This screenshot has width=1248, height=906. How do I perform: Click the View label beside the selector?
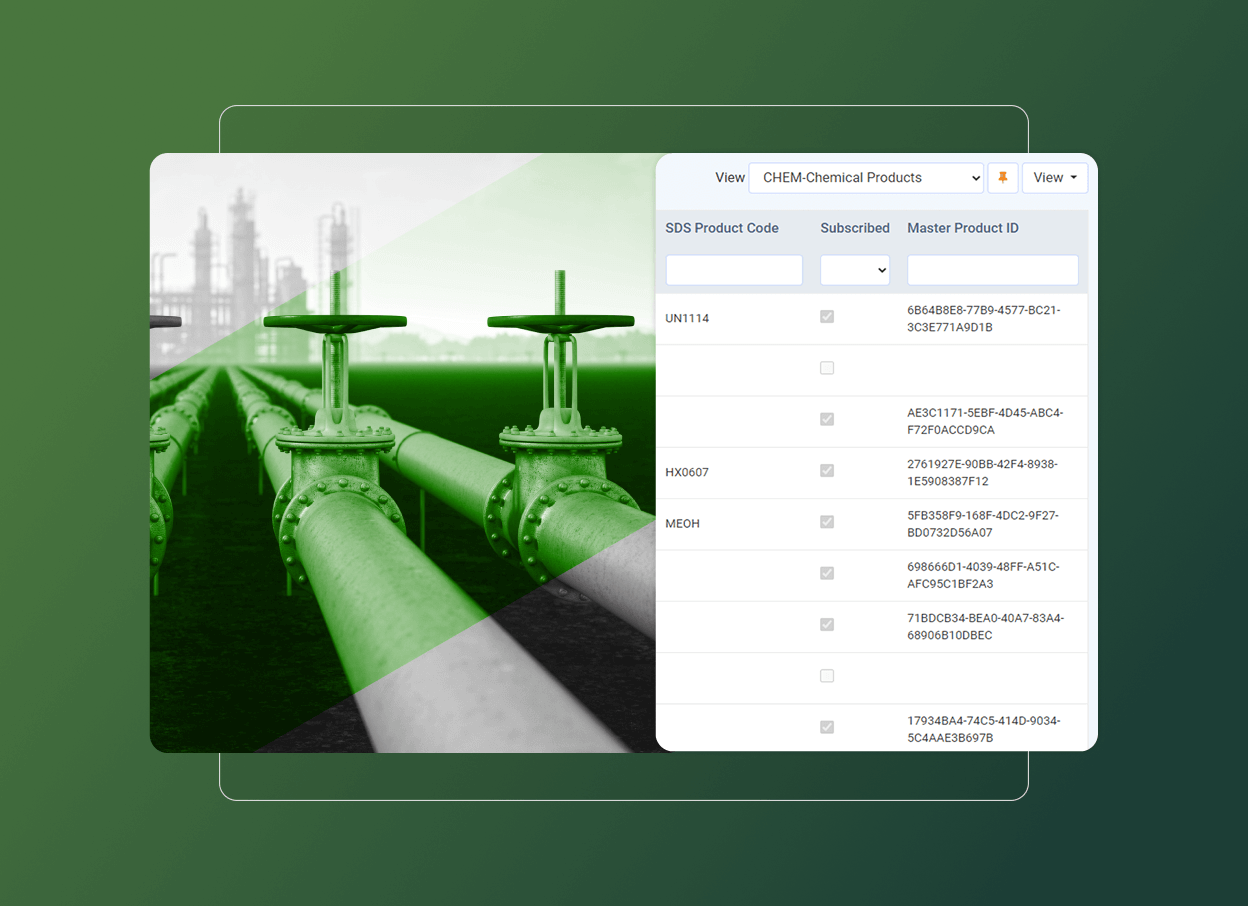coord(730,177)
